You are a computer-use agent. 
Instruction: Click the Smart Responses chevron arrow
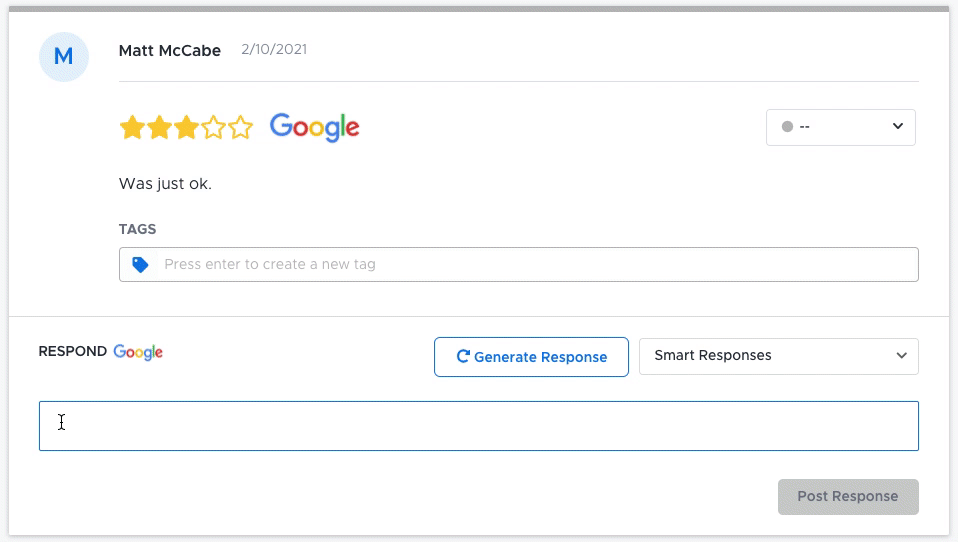coord(901,356)
